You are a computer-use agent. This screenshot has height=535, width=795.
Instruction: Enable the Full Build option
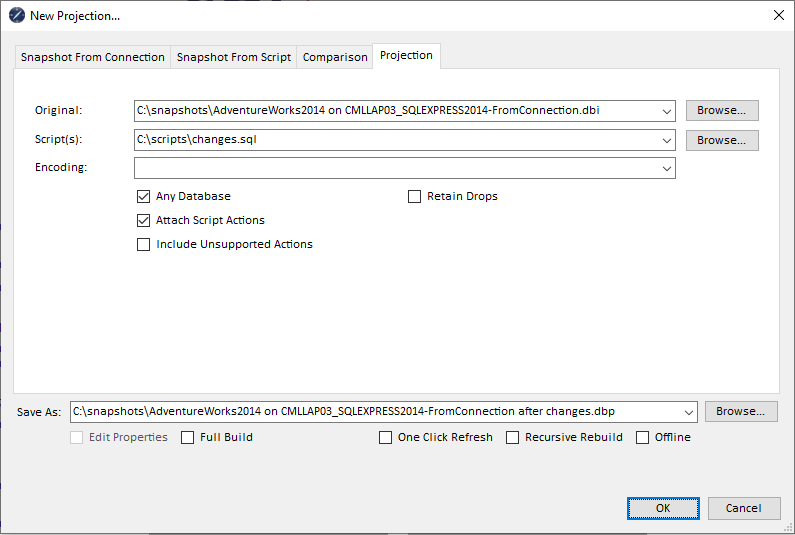click(188, 437)
